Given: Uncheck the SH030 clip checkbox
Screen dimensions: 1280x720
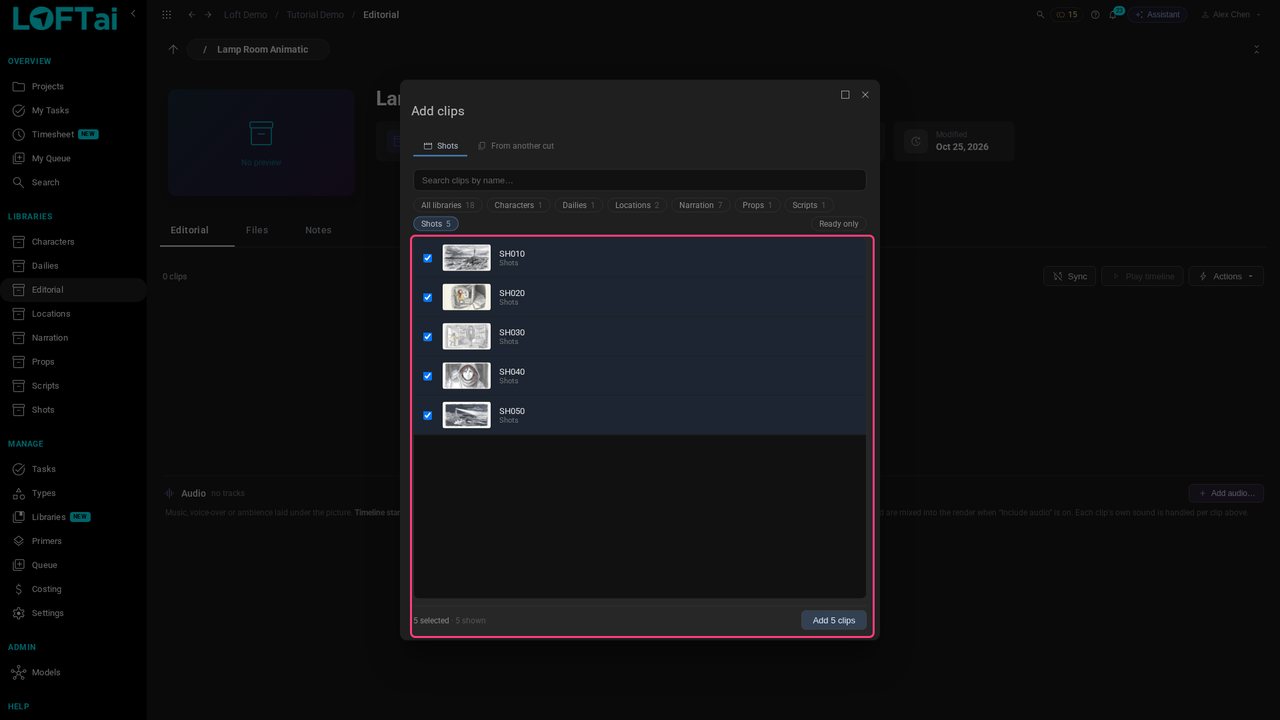Looking at the screenshot, I should pos(428,337).
